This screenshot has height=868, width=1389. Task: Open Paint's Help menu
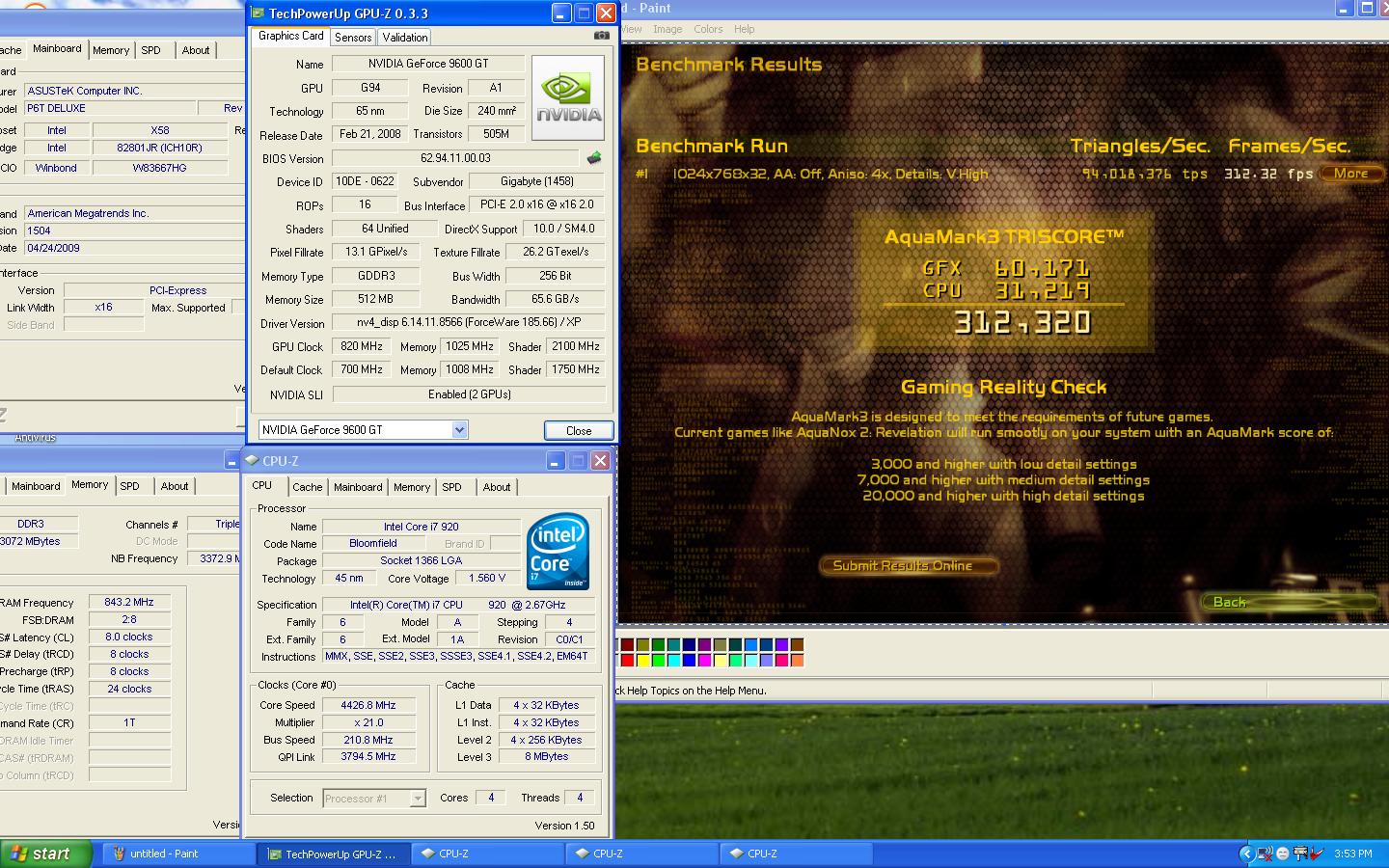(744, 29)
